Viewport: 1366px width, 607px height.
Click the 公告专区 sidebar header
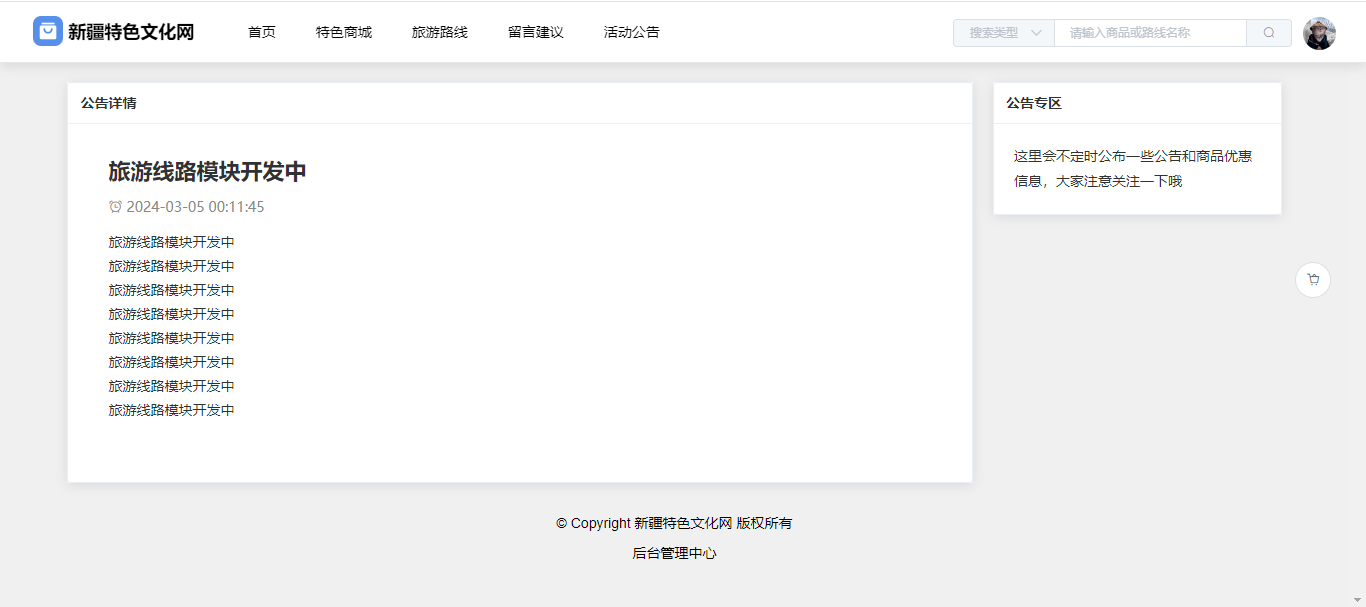[1034, 103]
